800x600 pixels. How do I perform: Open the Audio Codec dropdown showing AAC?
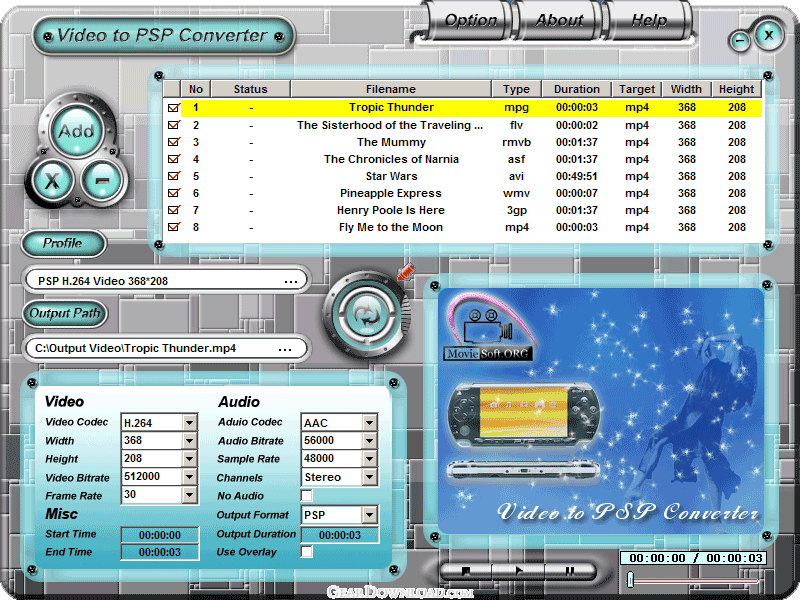[369, 422]
